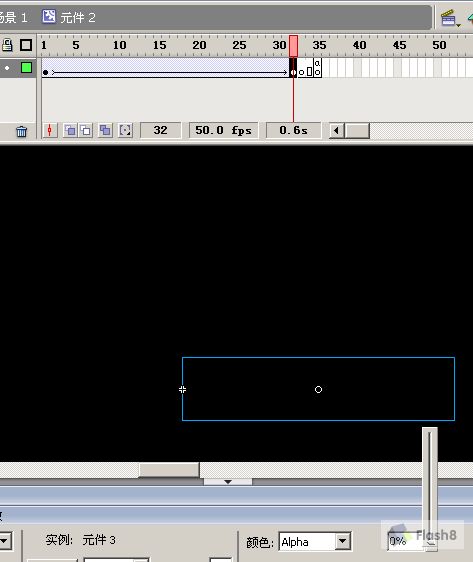Delete layer with trash can icon
The image size is (473, 562).
[22, 132]
